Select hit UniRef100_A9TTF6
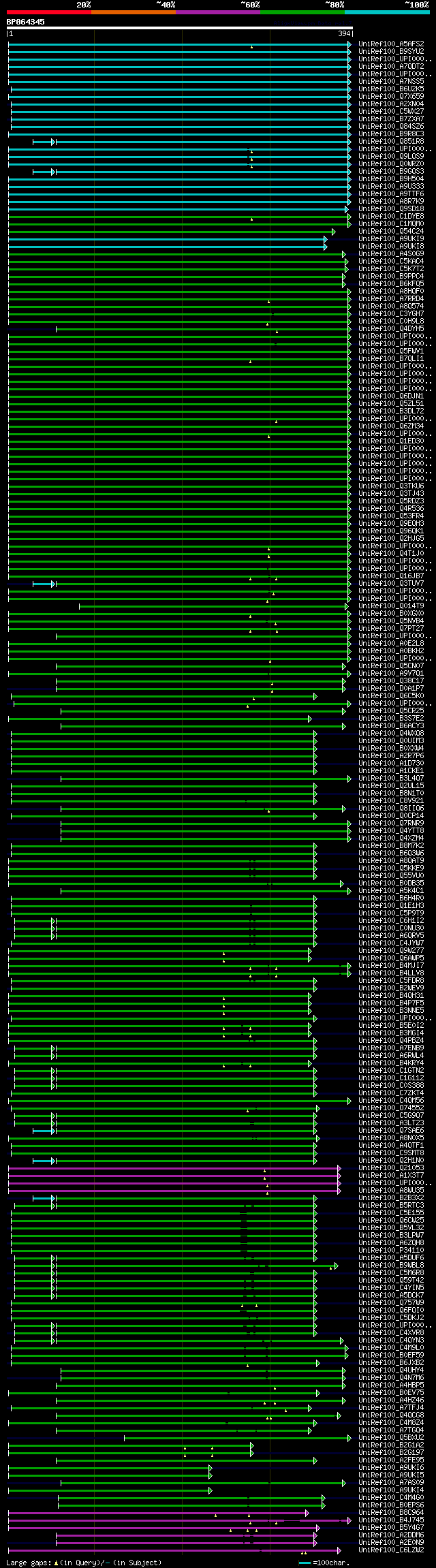 (x=391, y=193)
